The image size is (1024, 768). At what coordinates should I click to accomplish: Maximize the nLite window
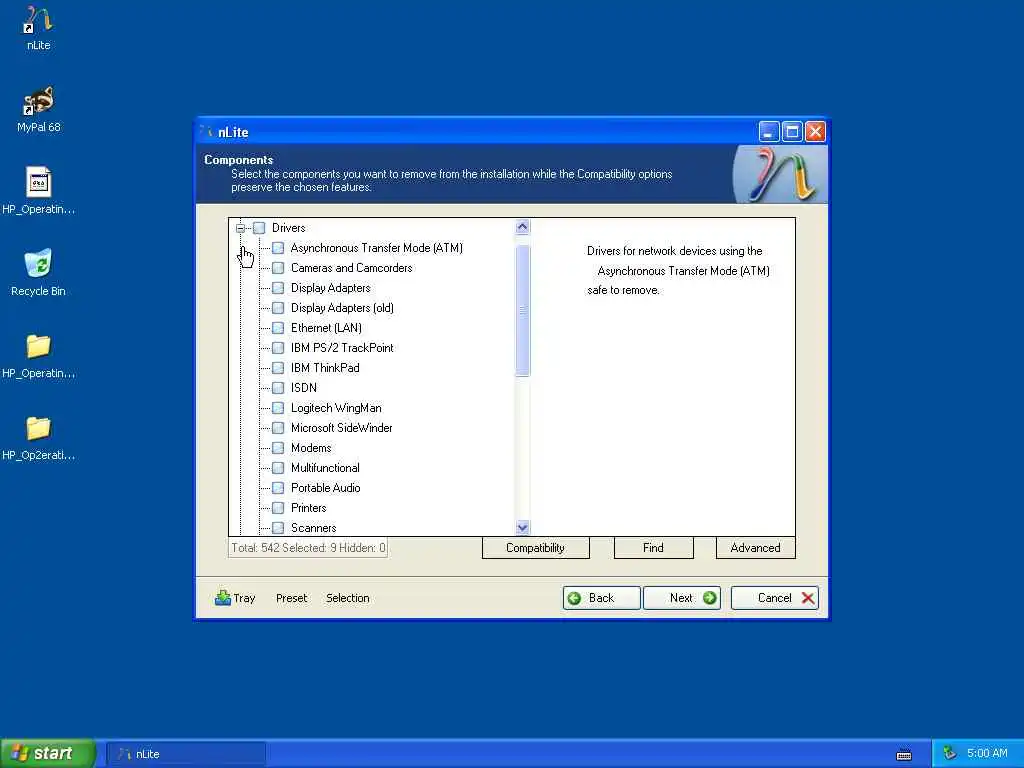[x=792, y=132]
